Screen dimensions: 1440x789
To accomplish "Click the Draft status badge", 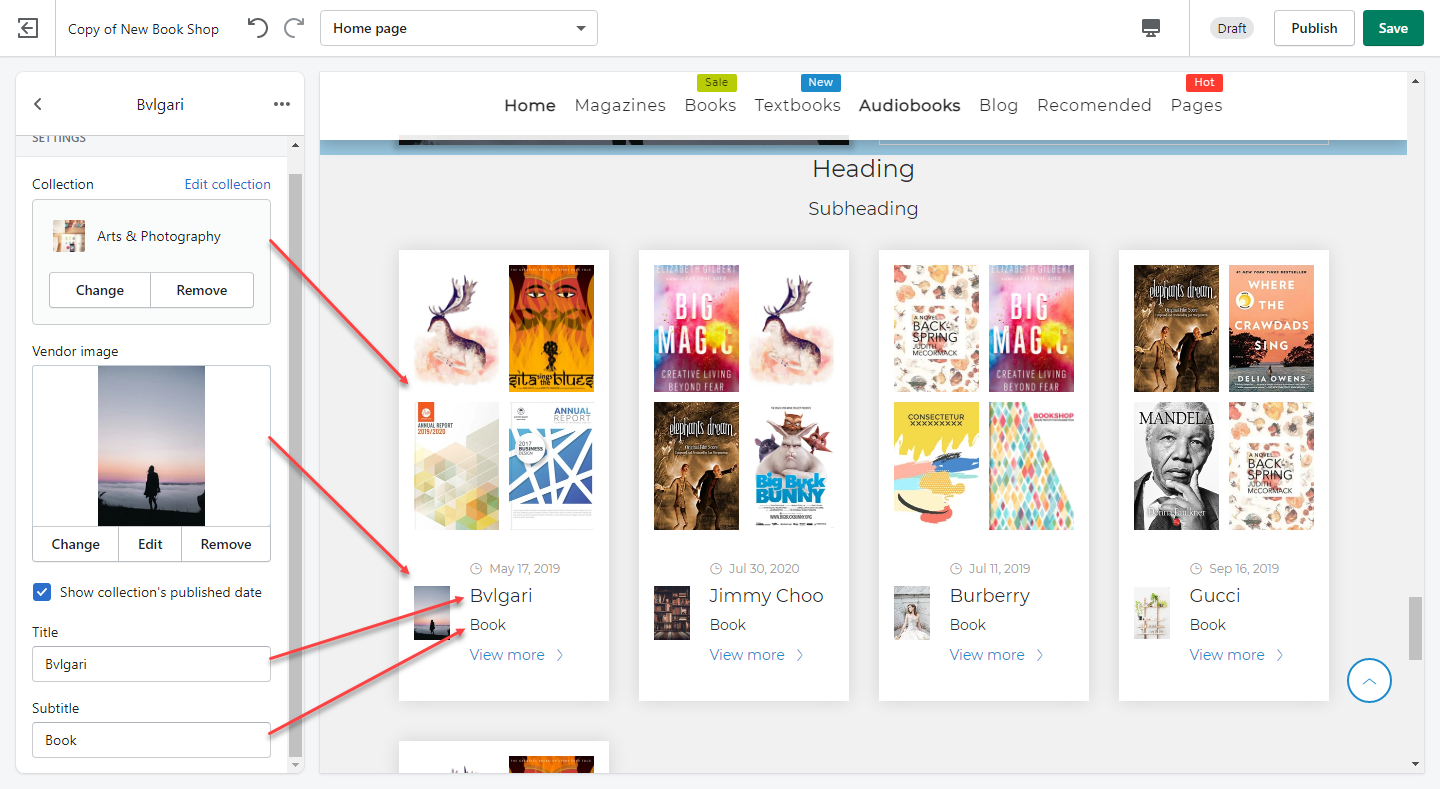I will click(1232, 28).
